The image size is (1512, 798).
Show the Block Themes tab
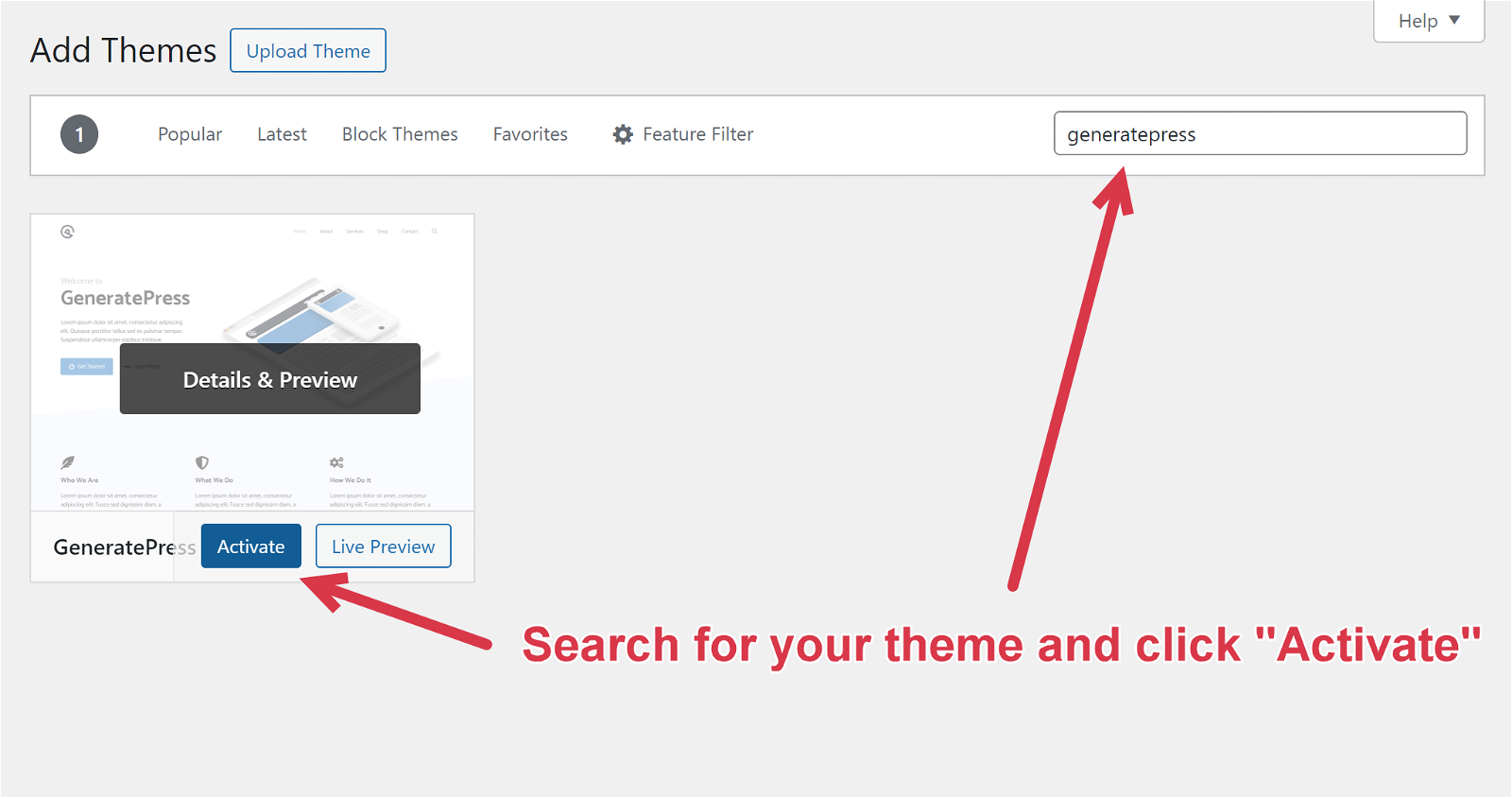[x=400, y=134]
